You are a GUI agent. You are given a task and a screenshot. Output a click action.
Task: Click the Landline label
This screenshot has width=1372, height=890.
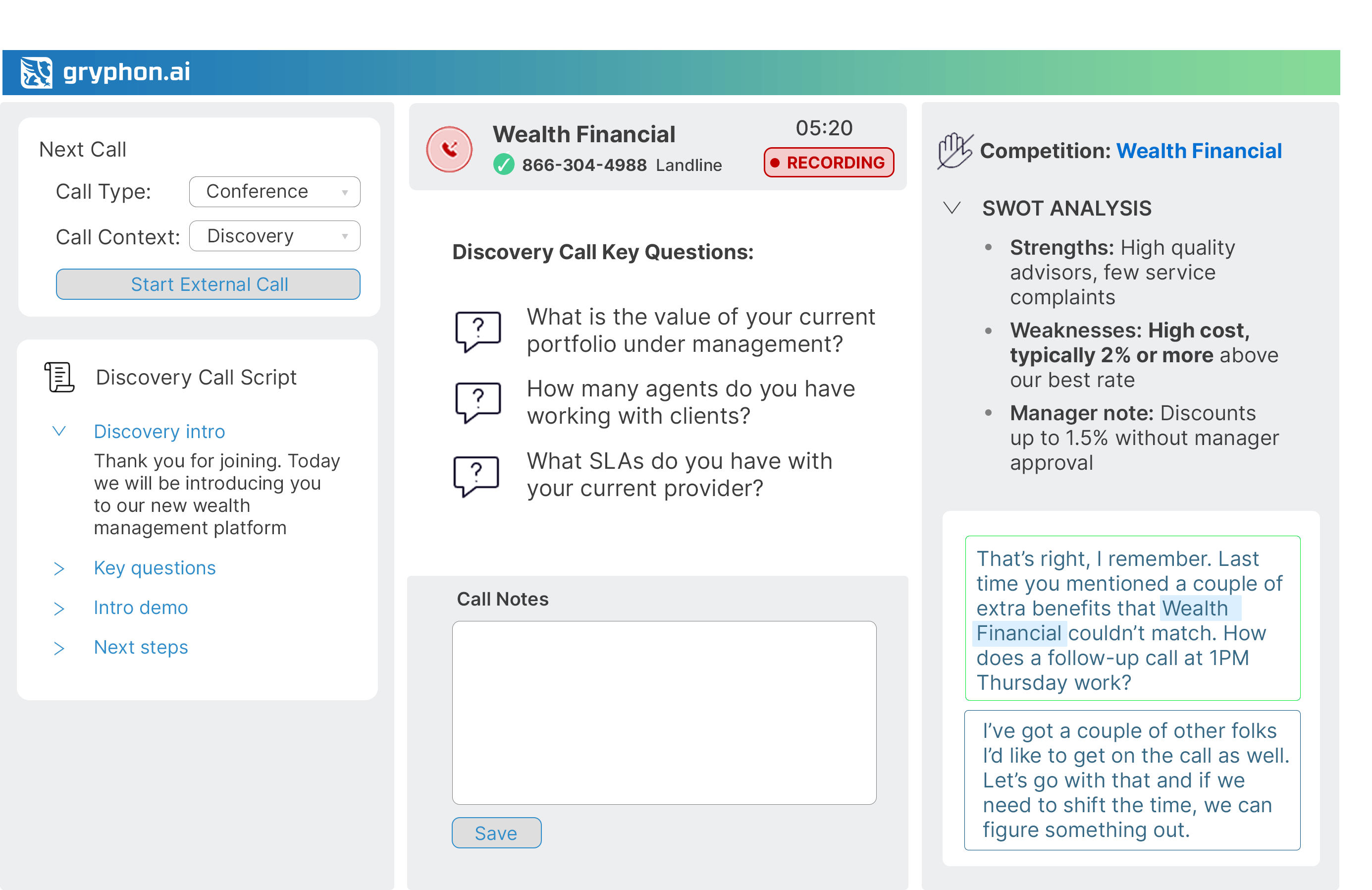[x=688, y=166]
